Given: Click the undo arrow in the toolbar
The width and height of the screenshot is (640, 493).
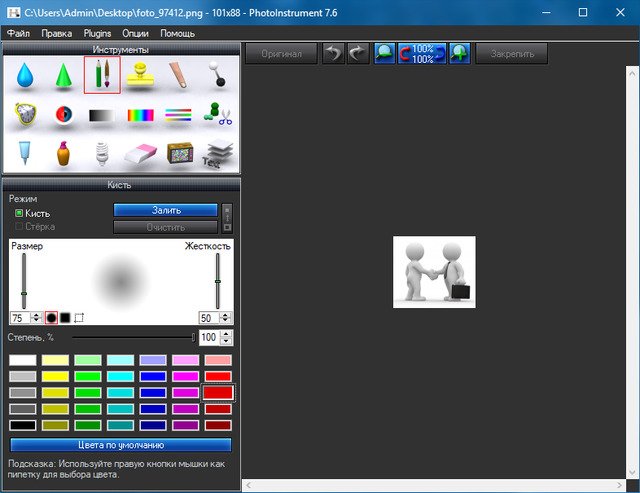Looking at the screenshot, I should tap(333, 54).
